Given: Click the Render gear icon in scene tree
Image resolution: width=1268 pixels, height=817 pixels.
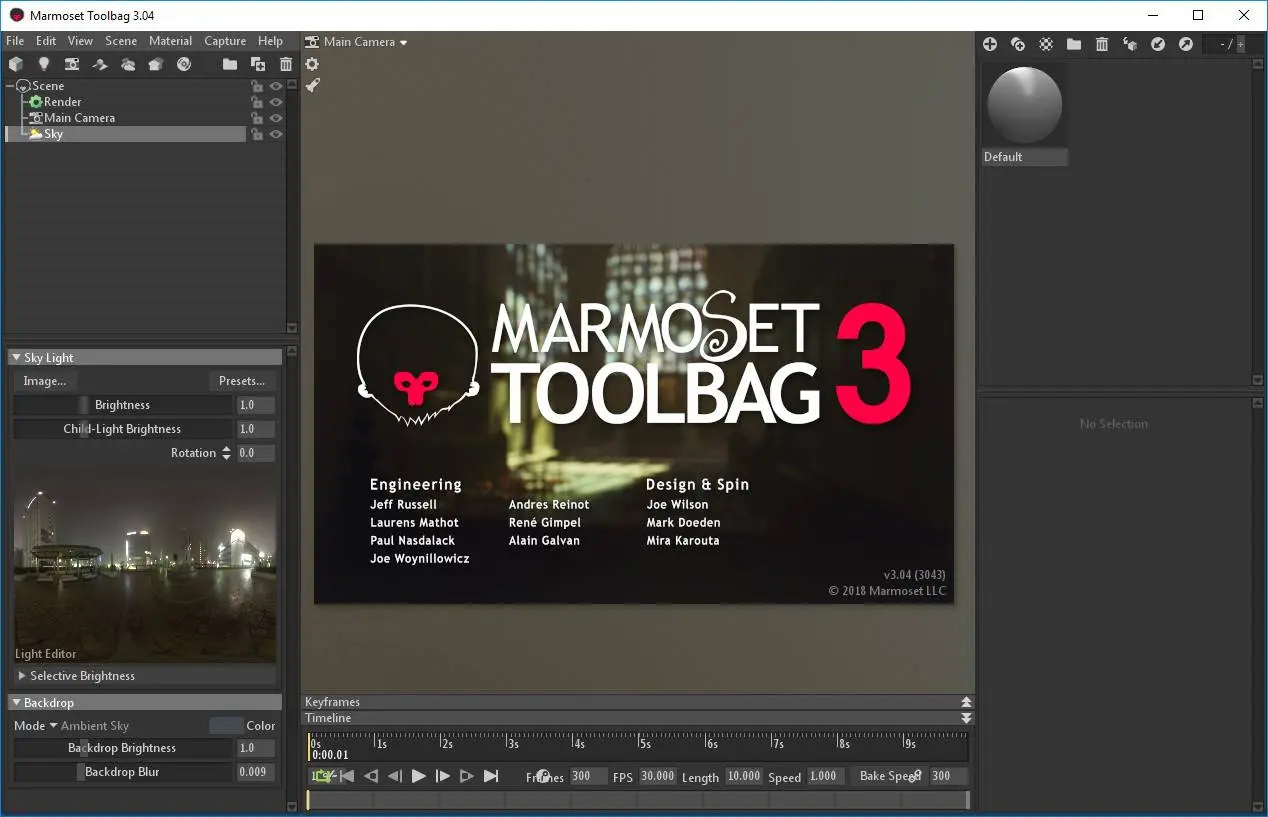Looking at the screenshot, I should (x=36, y=102).
